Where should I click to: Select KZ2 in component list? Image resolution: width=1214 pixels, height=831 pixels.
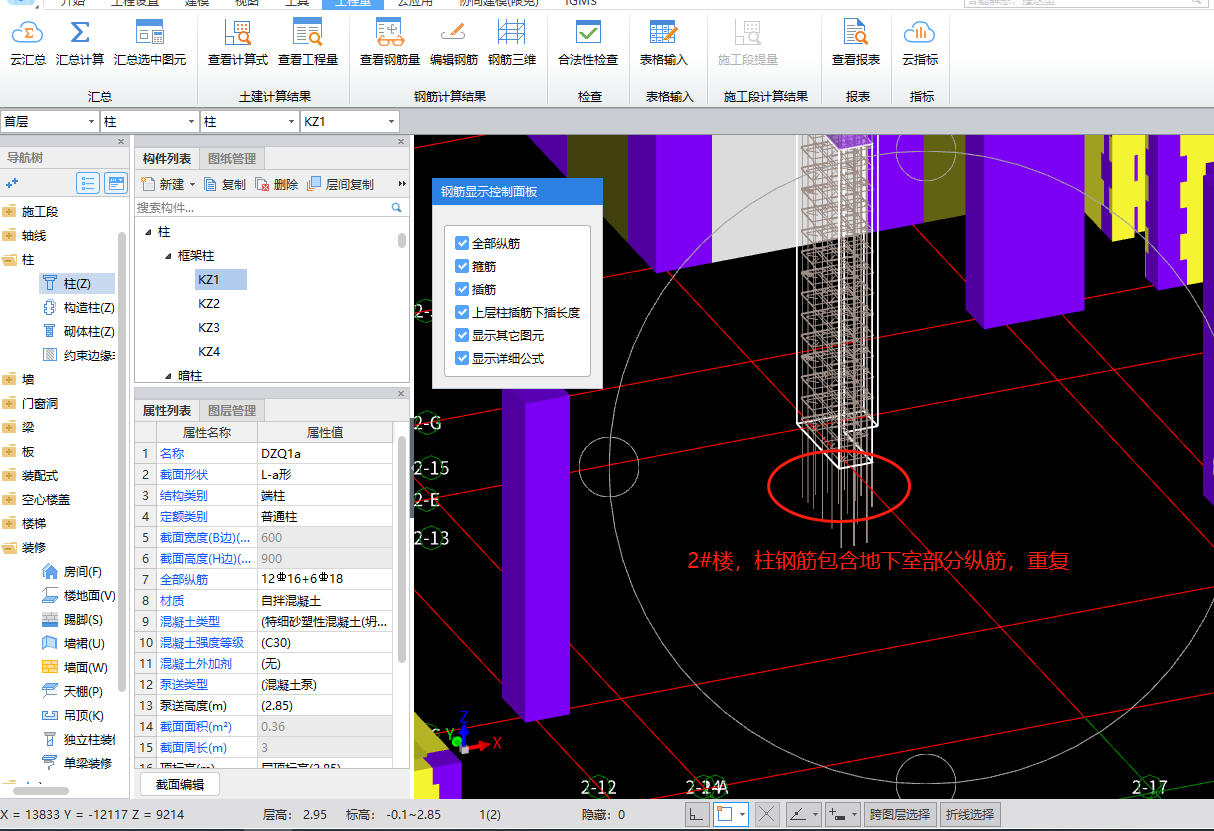[x=209, y=303]
